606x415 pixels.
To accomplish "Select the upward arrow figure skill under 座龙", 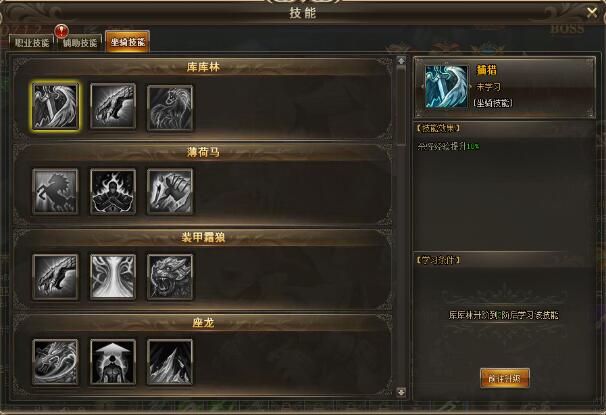I will [113, 362].
